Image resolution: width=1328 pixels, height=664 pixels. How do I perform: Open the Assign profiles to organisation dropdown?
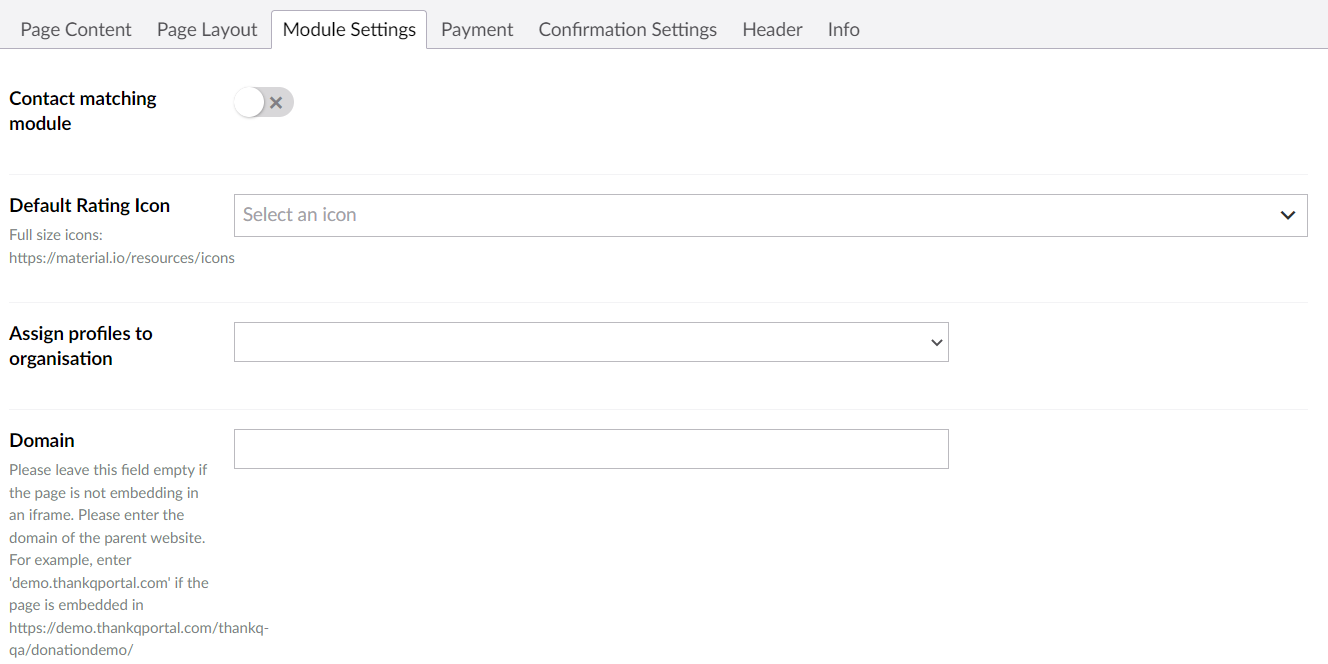pos(590,342)
